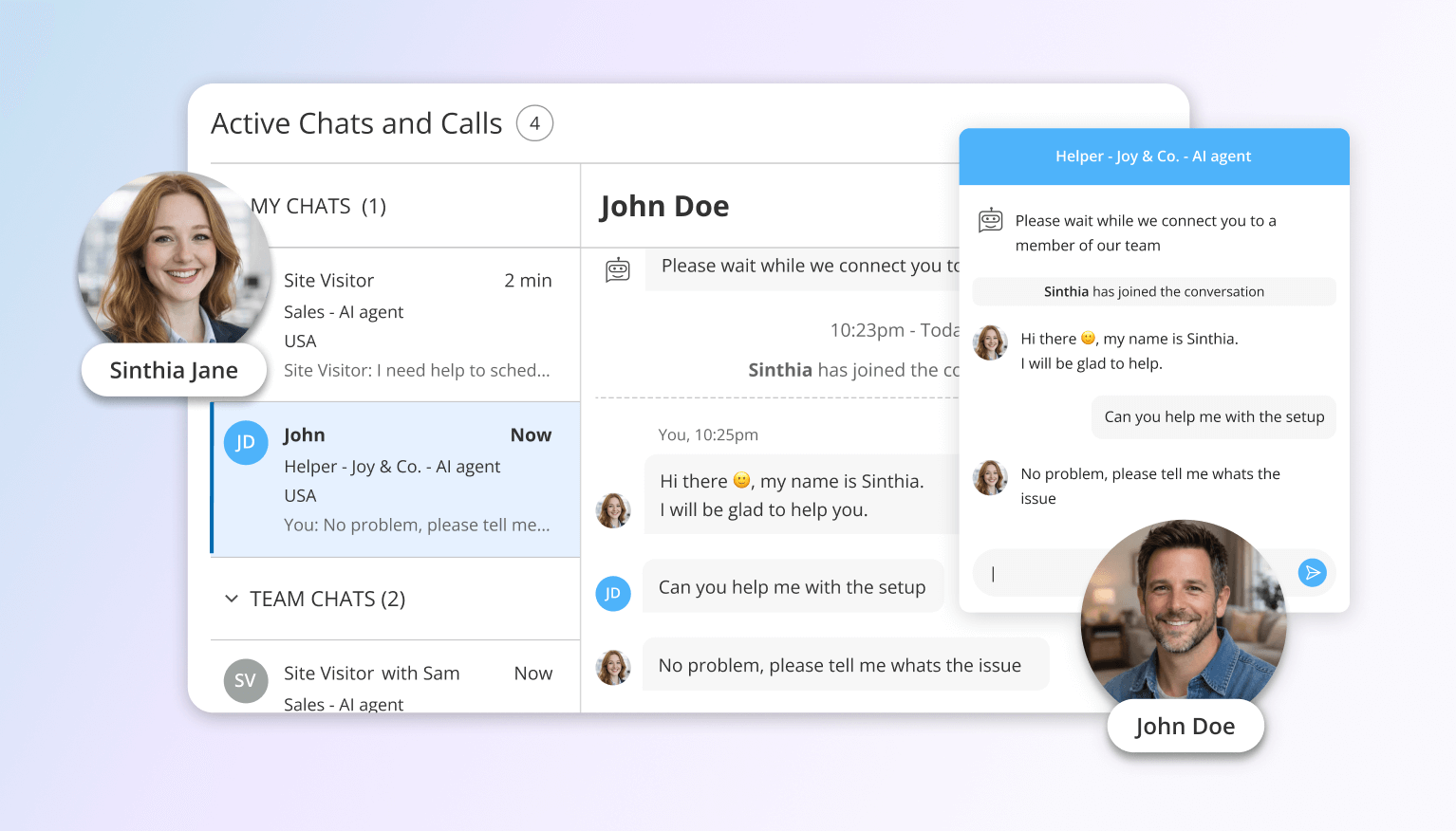Image resolution: width=1456 pixels, height=831 pixels.
Task: Collapse the TEAM CHATS chevron
Action: (231, 599)
